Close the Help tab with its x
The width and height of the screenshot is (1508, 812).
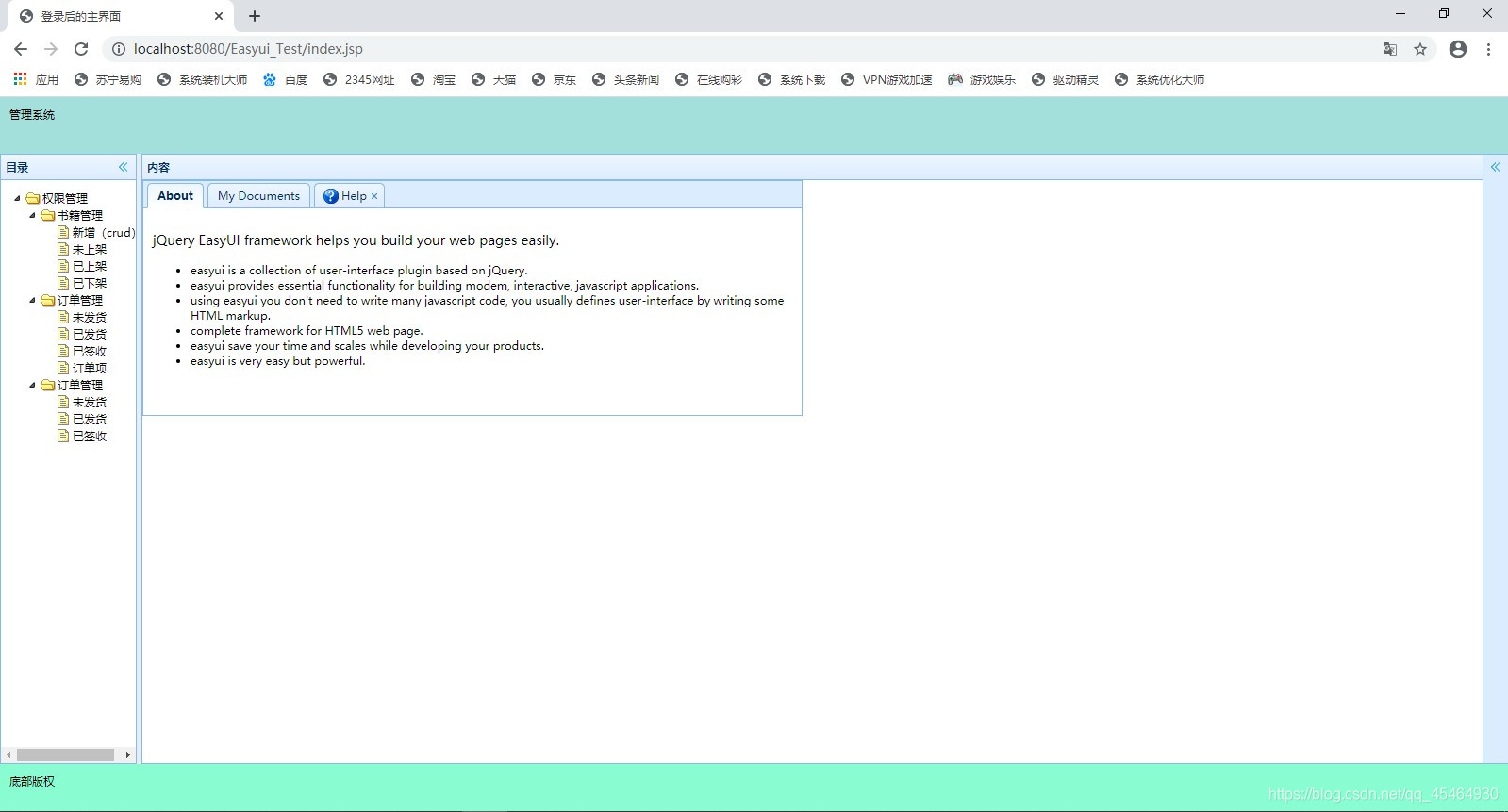[x=374, y=196]
